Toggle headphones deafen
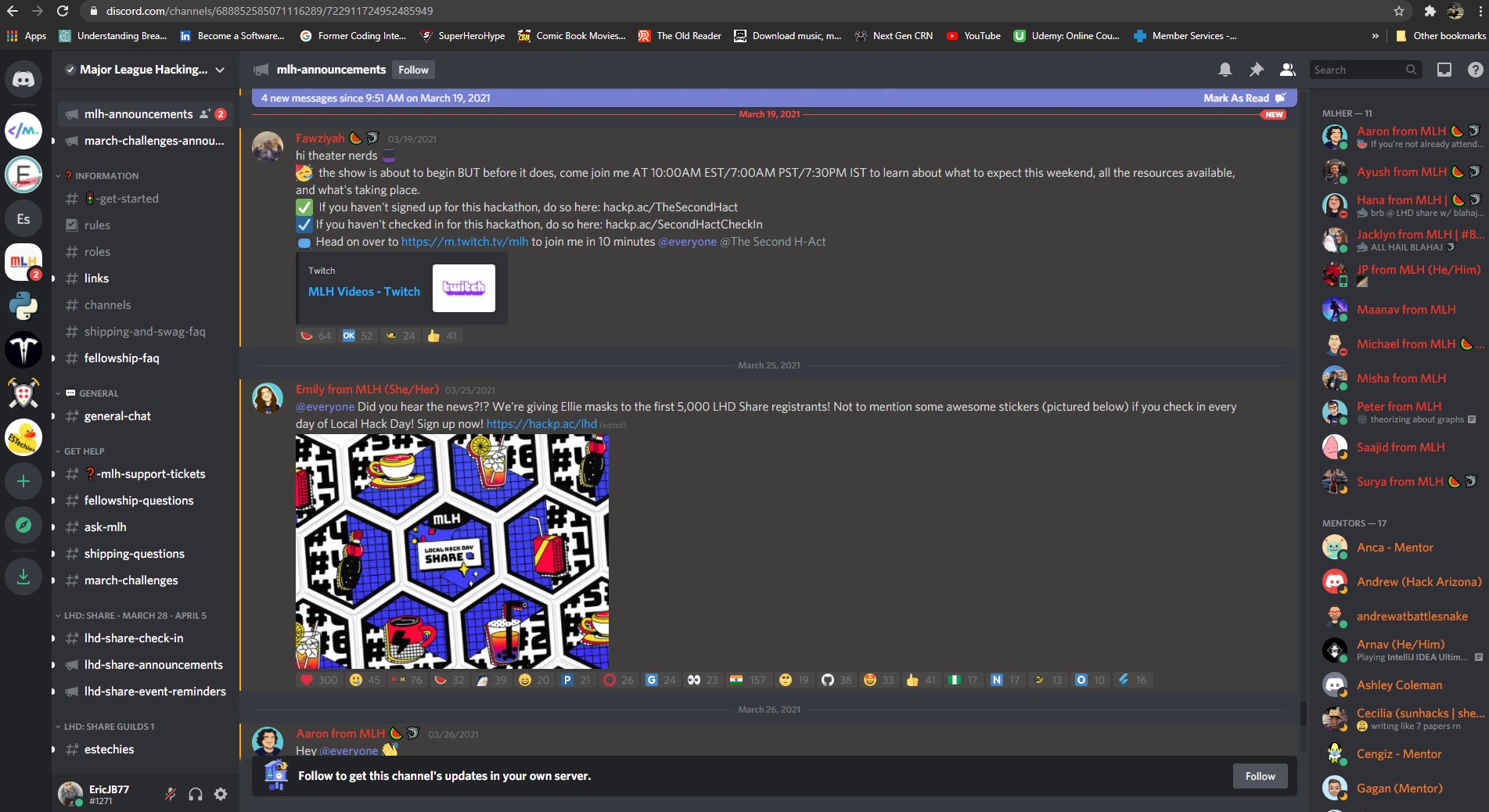Image resolution: width=1489 pixels, height=812 pixels. [196, 794]
